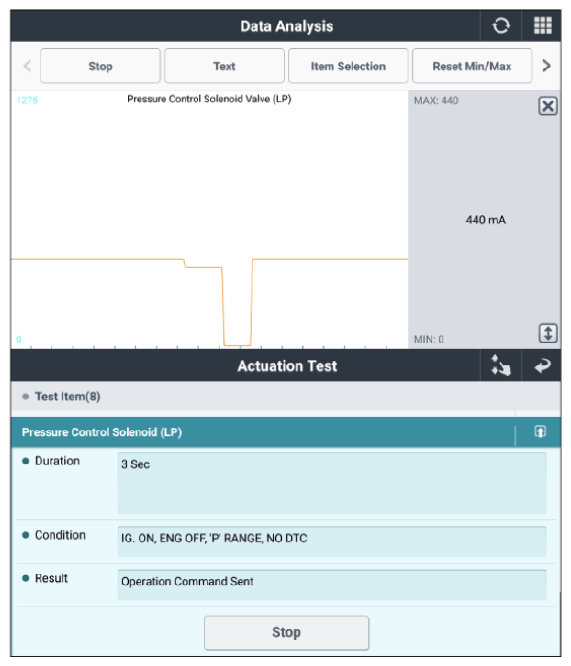Click the Result Operation Command Sent field

point(332,585)
